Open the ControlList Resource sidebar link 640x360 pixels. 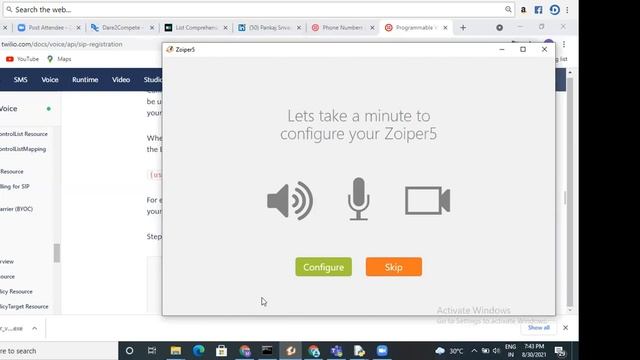[x=24, y=134]
